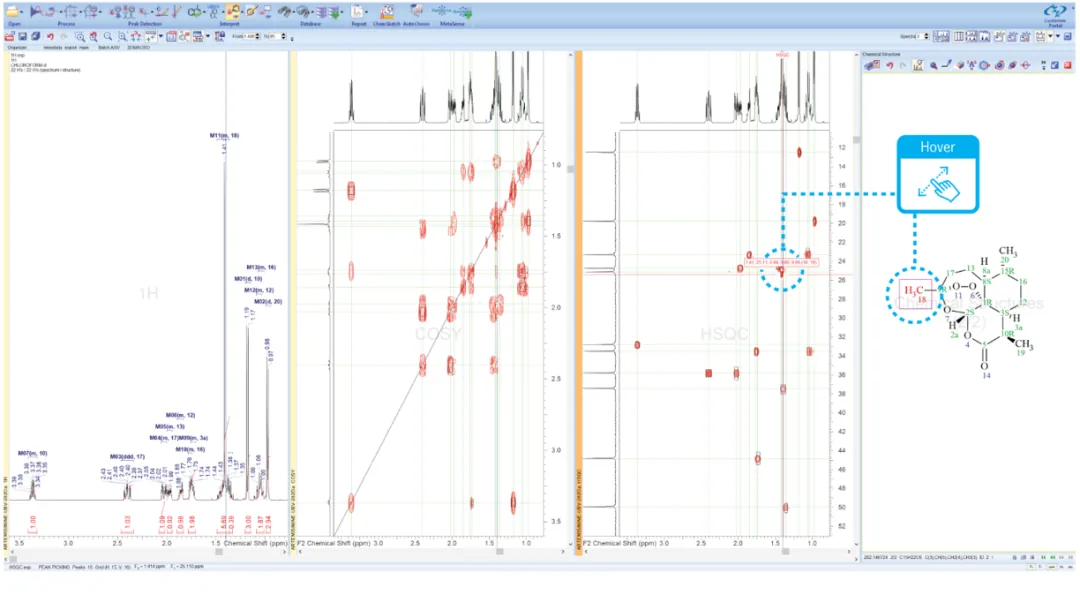
Task: Select the 2DMACRO tab
Action: point(138,48)
